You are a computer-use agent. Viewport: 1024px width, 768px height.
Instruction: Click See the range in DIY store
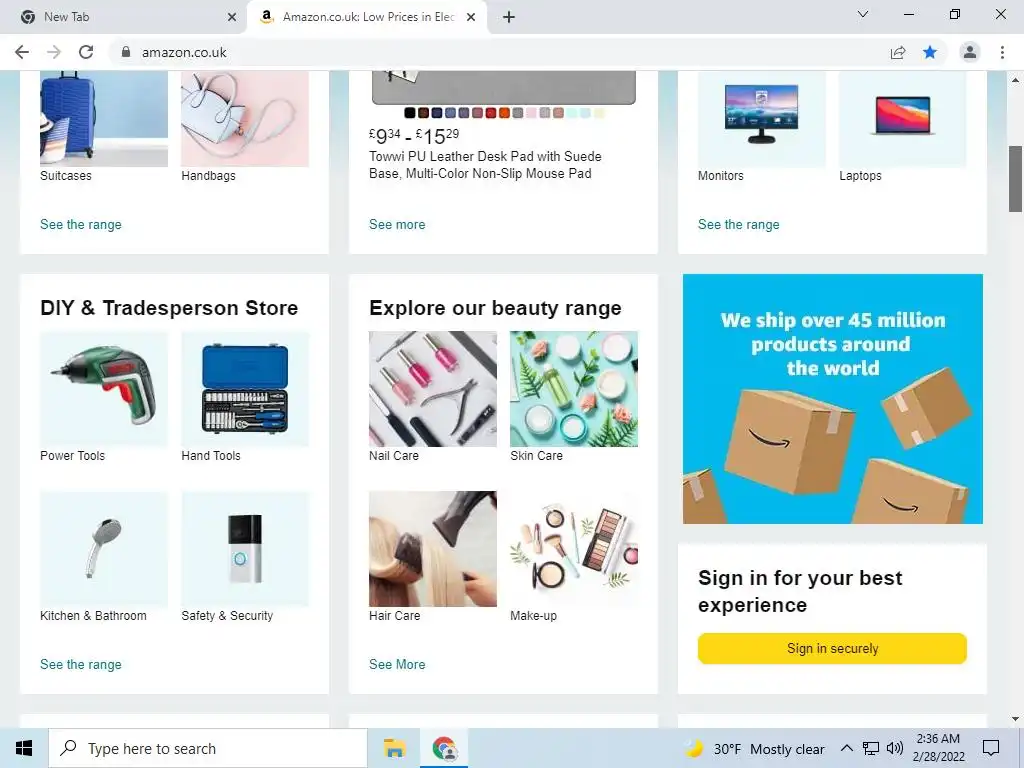80,665
